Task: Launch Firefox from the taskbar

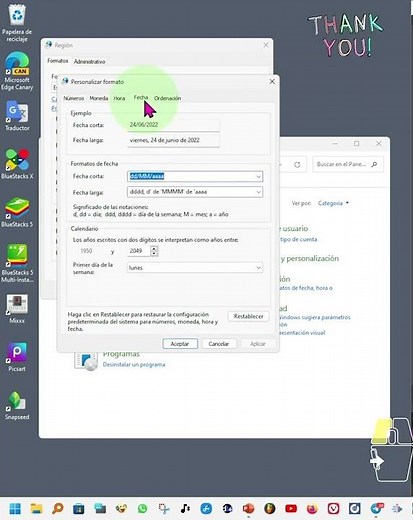Action: point(312,509)
